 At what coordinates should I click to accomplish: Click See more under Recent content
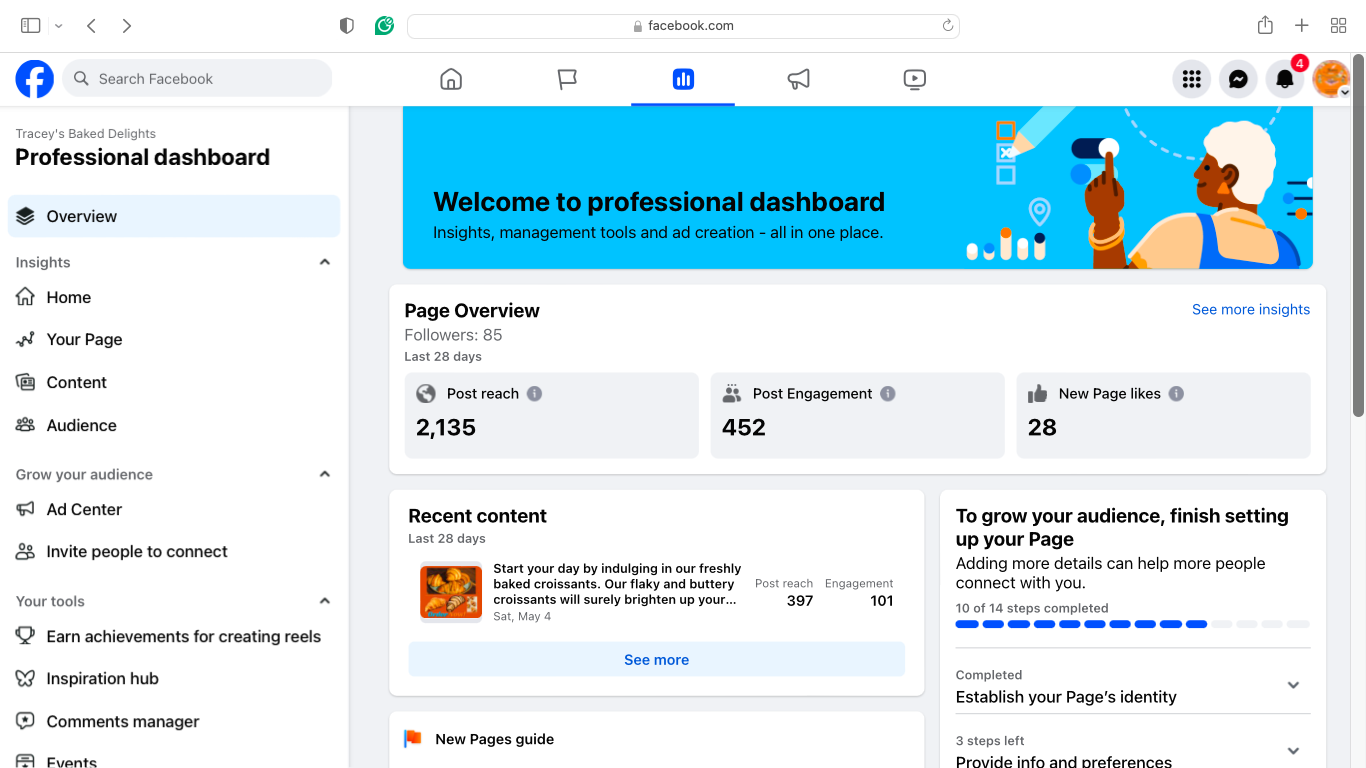(656, 660)
